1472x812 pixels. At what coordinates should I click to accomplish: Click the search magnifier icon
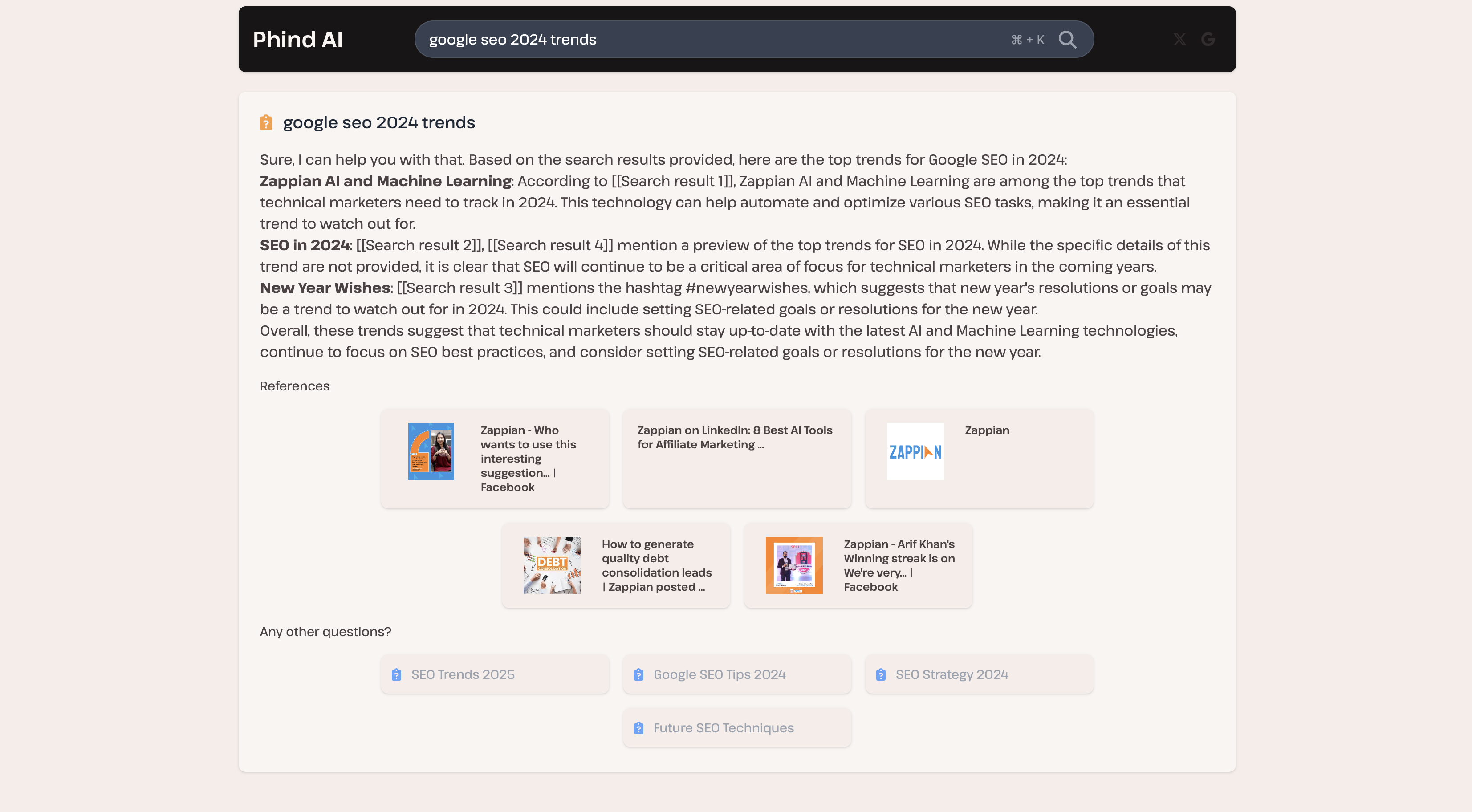[1067, 40]
